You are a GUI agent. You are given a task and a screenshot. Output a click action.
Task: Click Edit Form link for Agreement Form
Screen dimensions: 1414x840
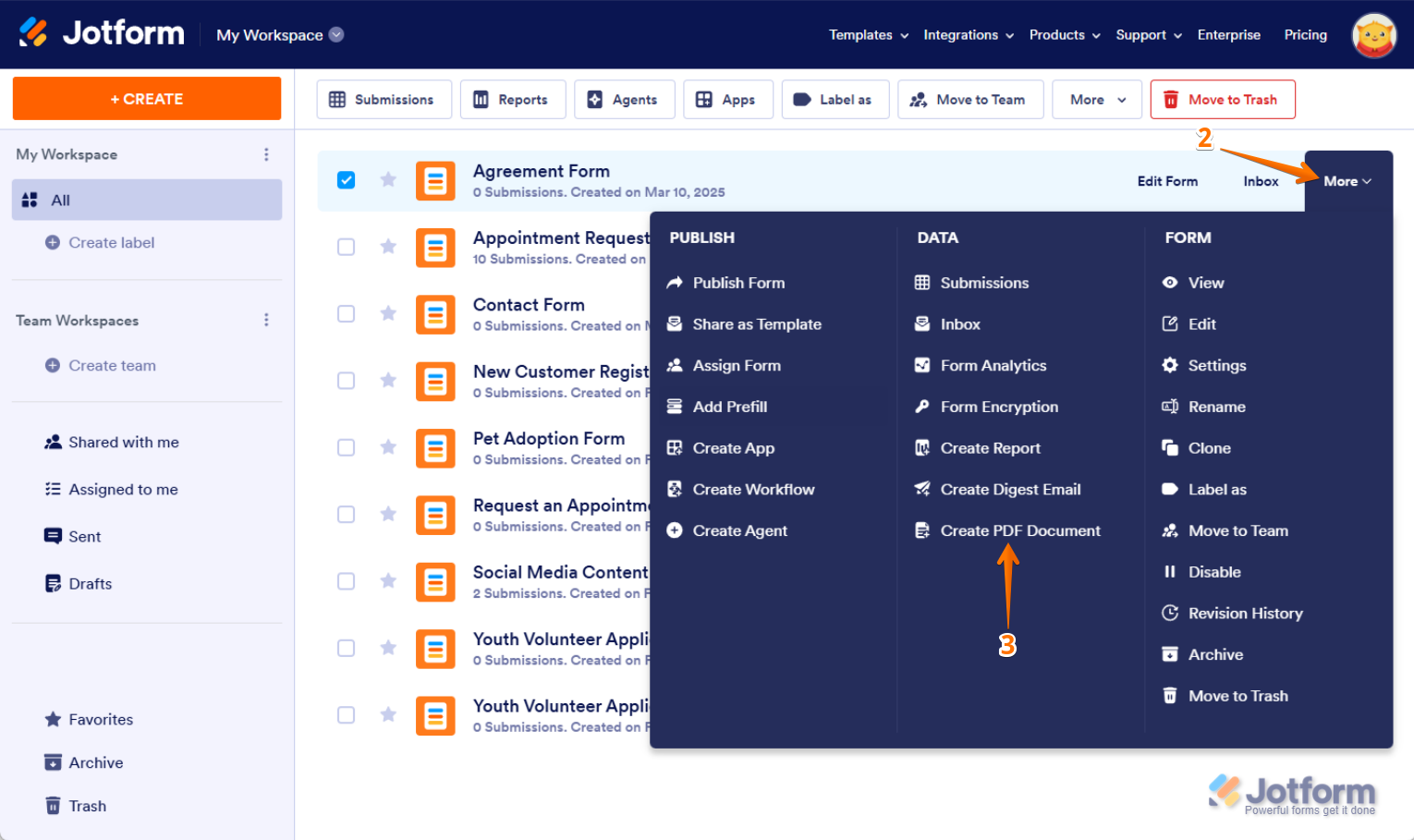(1166, 181)
